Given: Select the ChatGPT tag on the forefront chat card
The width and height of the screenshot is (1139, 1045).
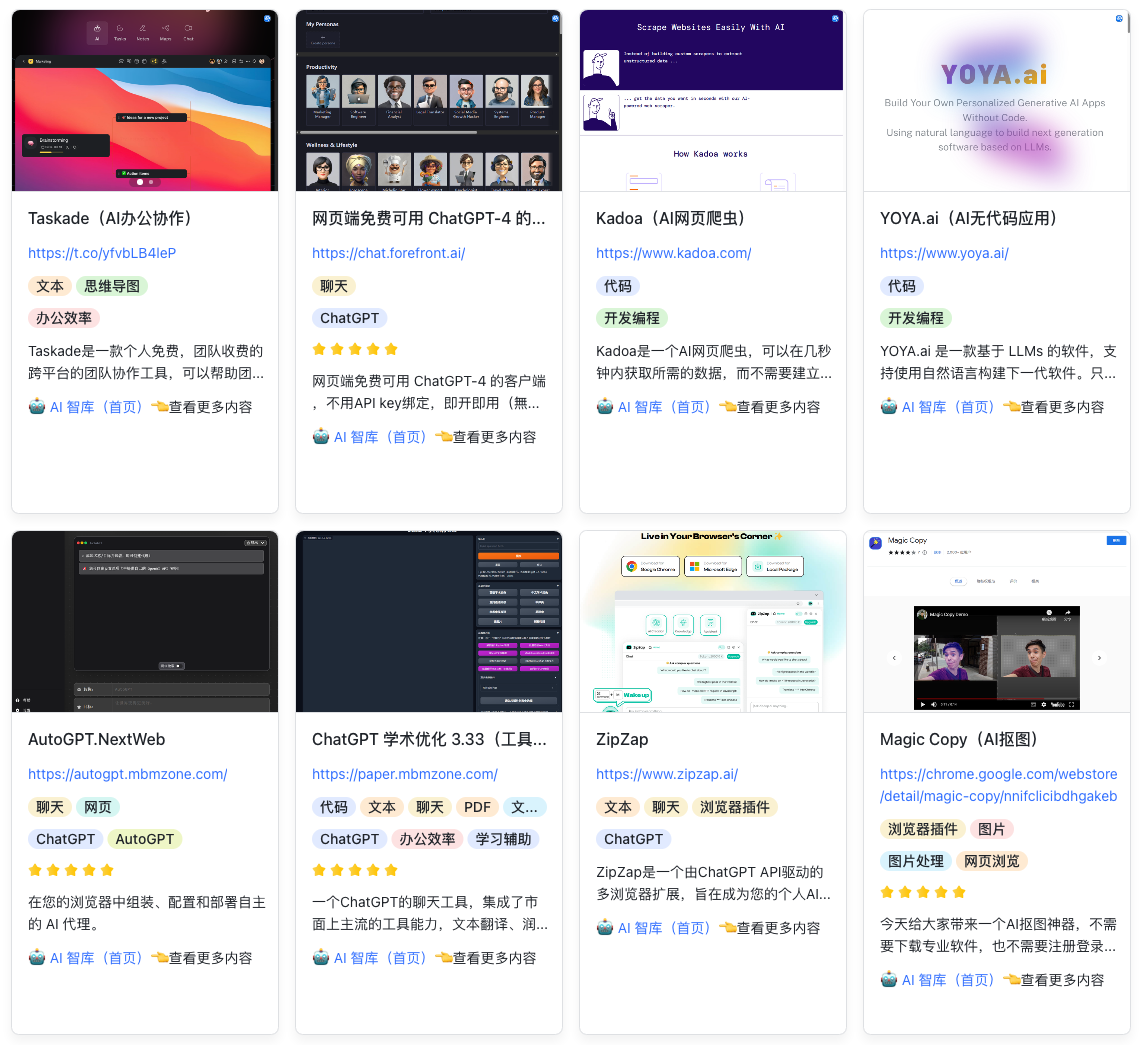Looking at the screenshot, I should pyautogui.click(x=349, y=318).
